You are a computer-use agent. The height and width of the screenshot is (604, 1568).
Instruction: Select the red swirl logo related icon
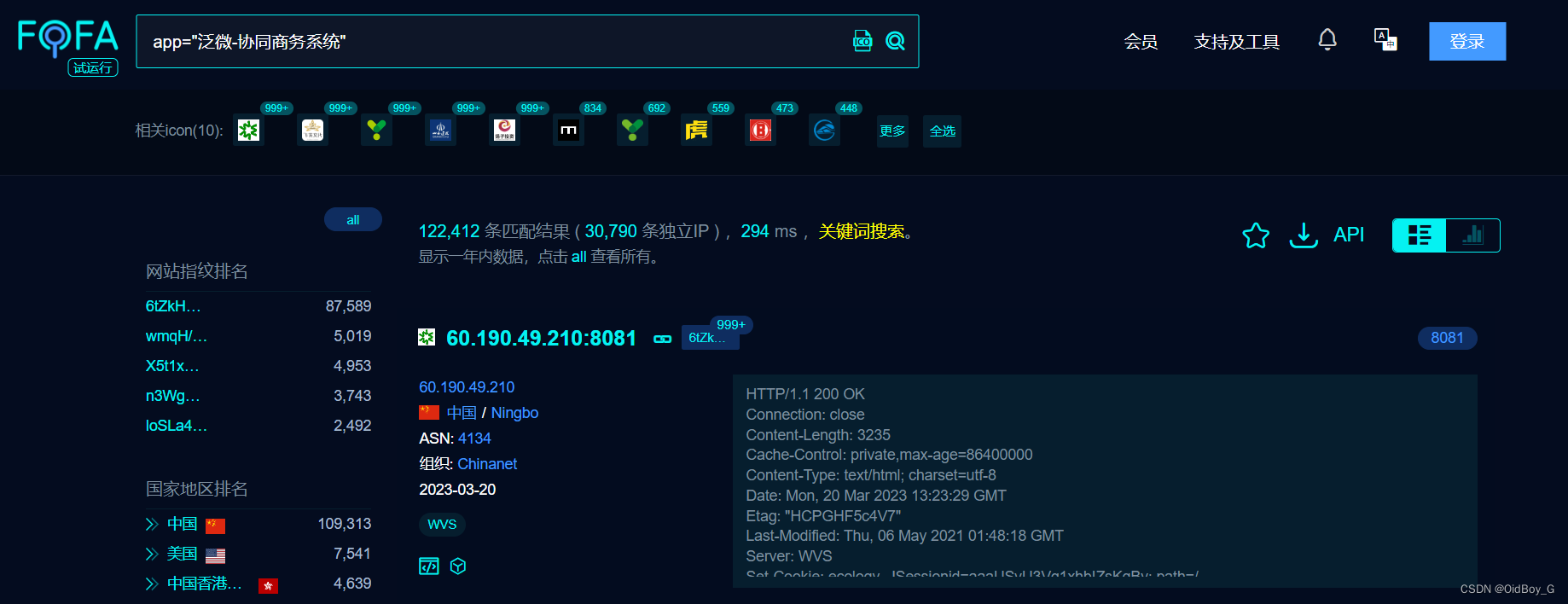pyautogui.click(x=504, y=131)
